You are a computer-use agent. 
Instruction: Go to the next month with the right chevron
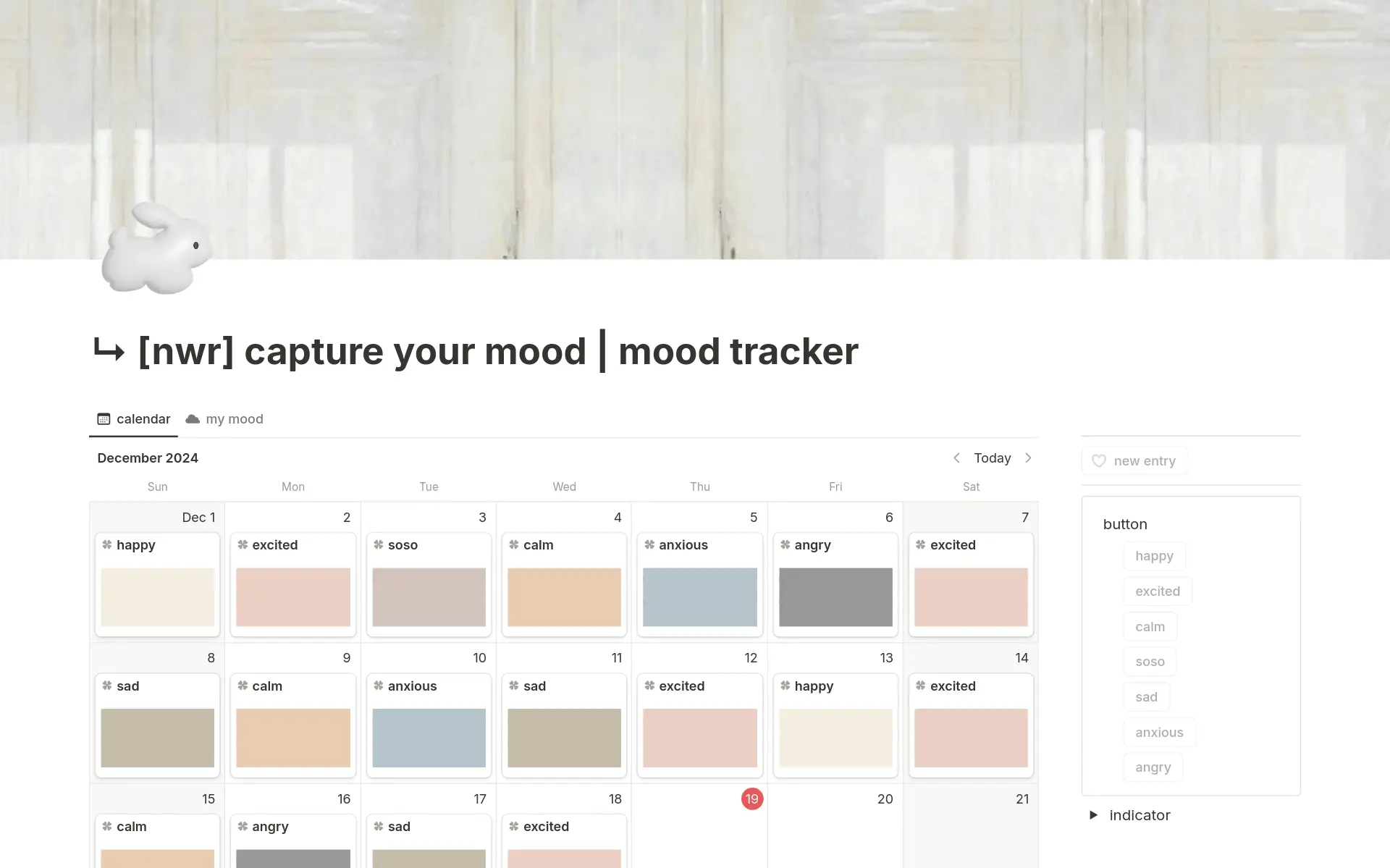[x=1029, y=458]
